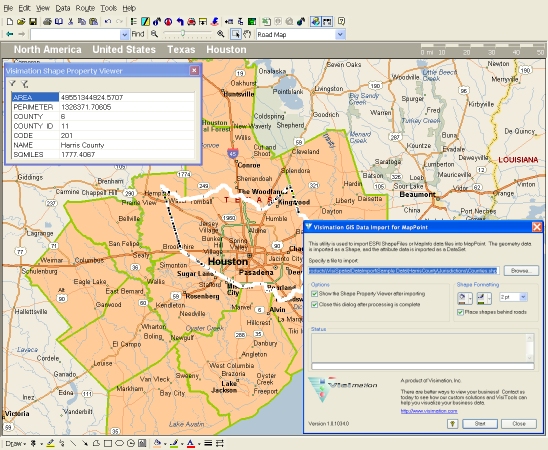Click the red circle Find Nearby Places icon
548x450 pixels.
tap(168, 22)
